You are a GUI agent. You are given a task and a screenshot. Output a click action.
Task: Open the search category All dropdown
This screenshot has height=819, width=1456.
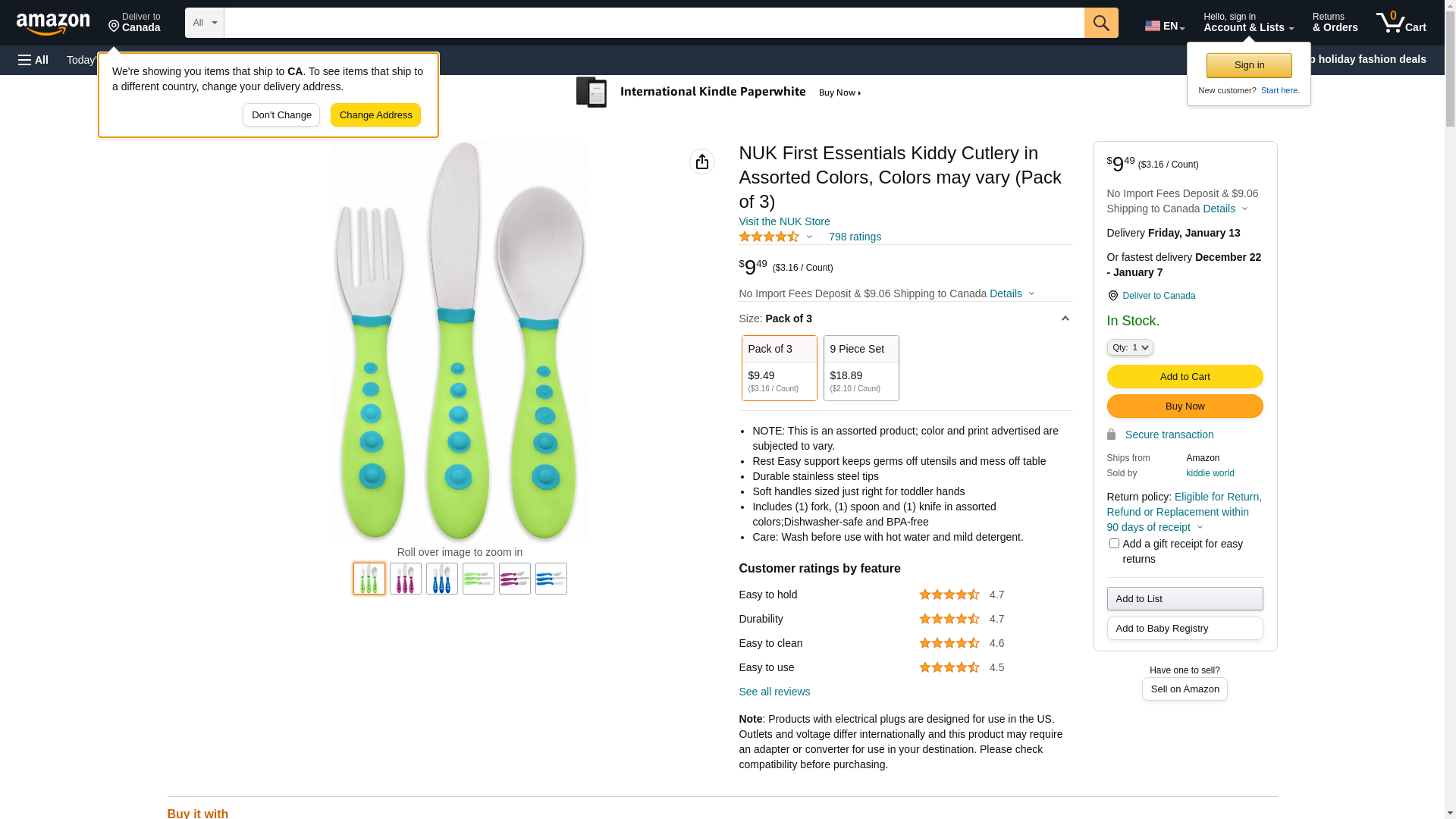tap(205, 23)
